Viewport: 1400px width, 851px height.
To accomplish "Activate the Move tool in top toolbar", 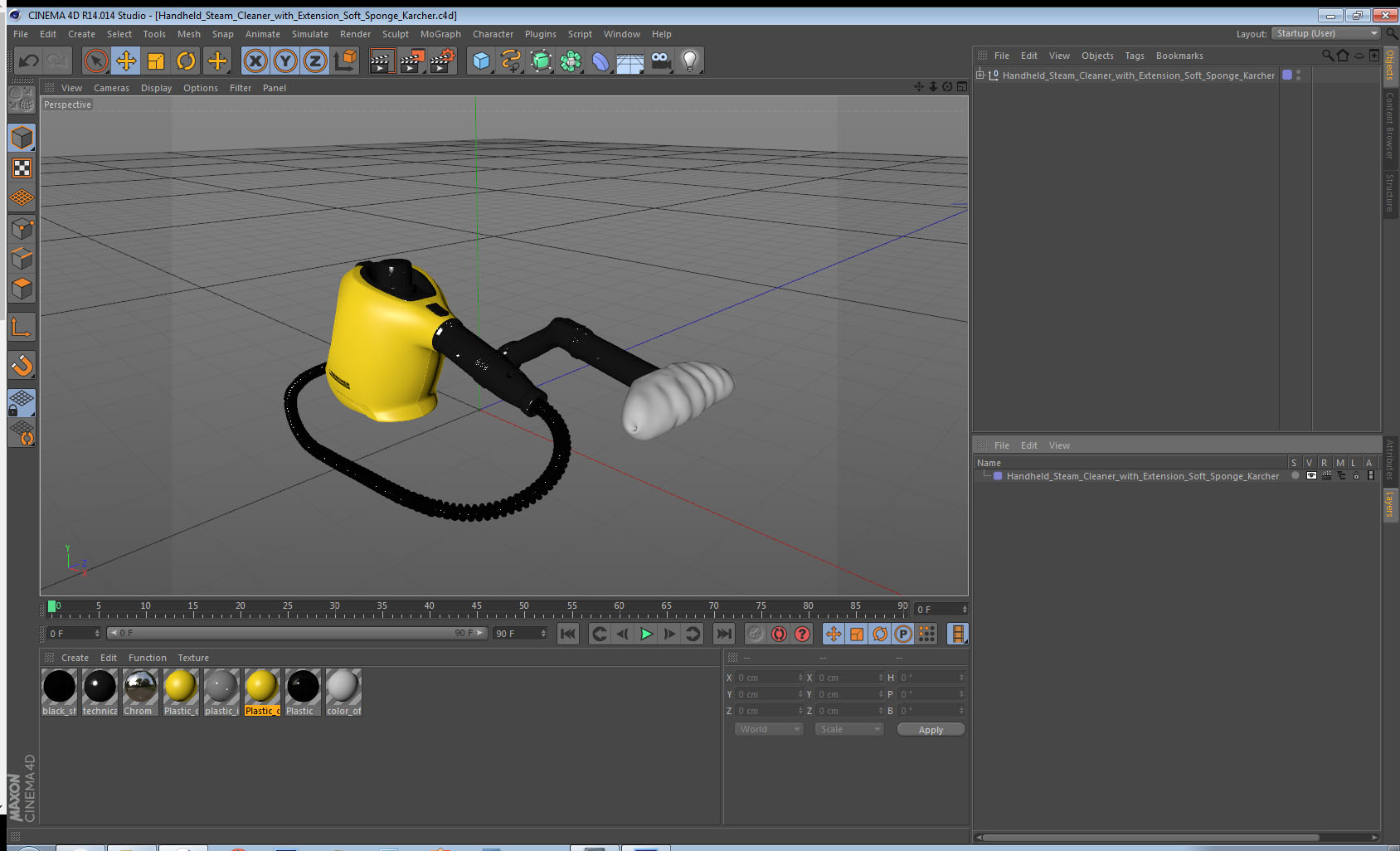I will pos(126,61).
